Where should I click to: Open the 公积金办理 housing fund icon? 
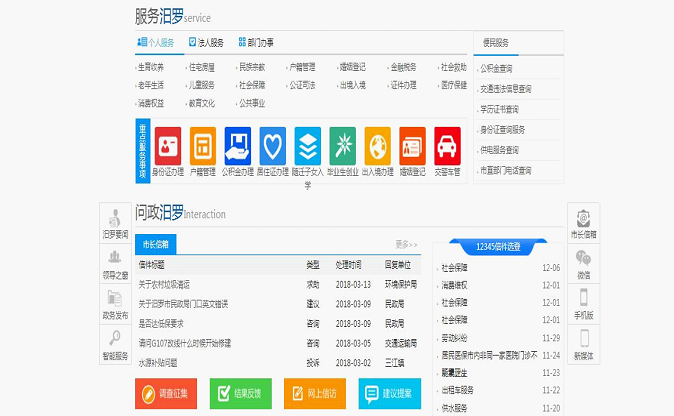[x=238, y=146]
